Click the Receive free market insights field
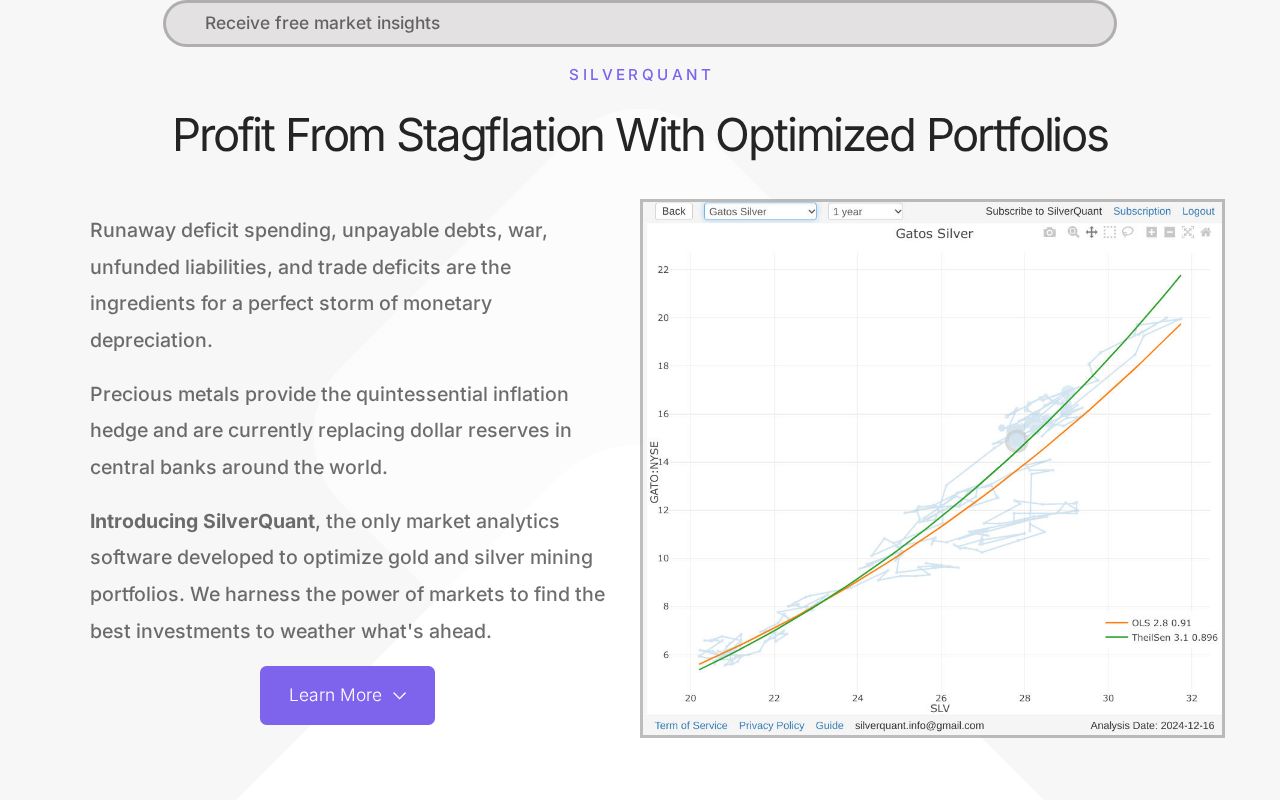The height and width of the screenshot is (800, 1280). 640,23
